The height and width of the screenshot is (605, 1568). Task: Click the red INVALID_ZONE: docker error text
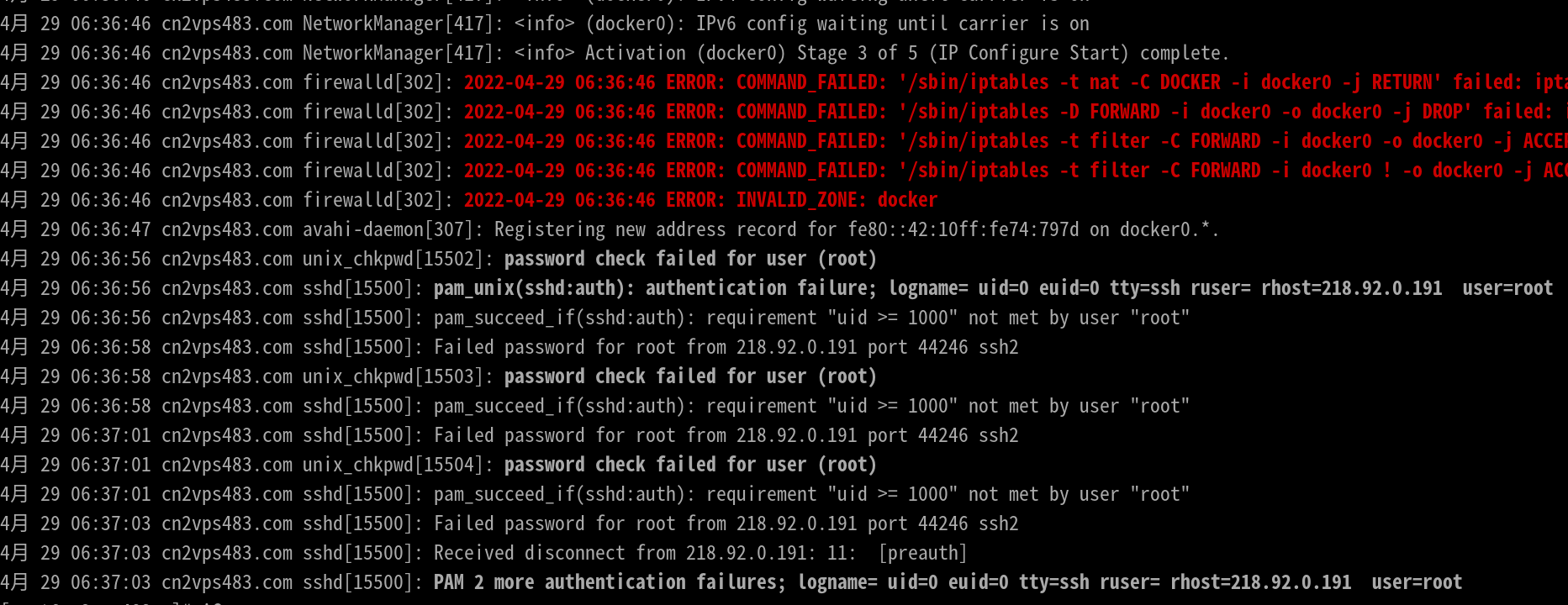837,200
